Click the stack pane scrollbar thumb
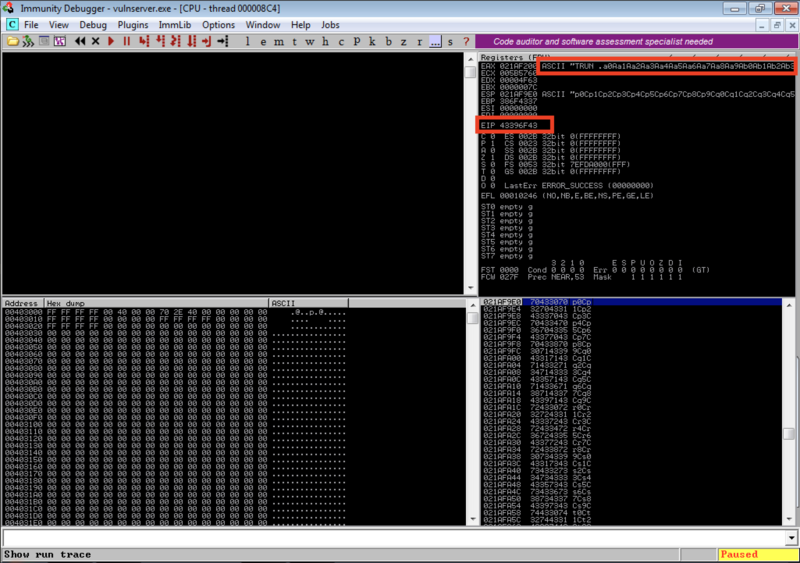Image resolution: width=800 pixels, height=563 pixels. (x=789, y=434)
